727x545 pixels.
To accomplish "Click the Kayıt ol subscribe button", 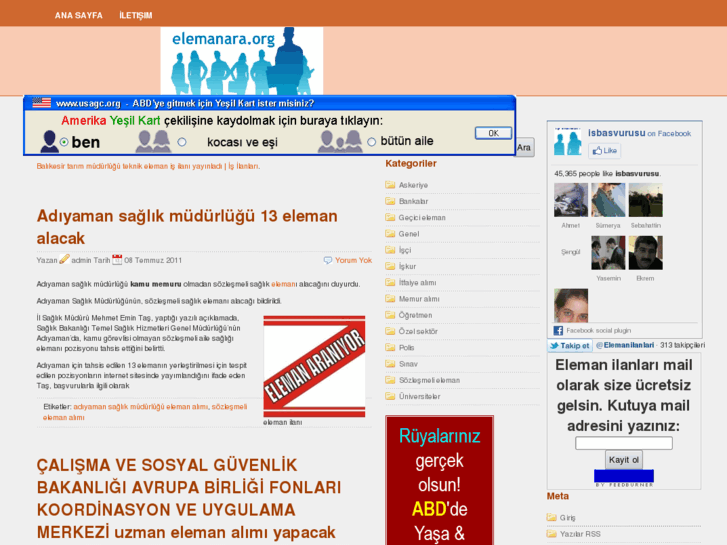I will [624, 460].
